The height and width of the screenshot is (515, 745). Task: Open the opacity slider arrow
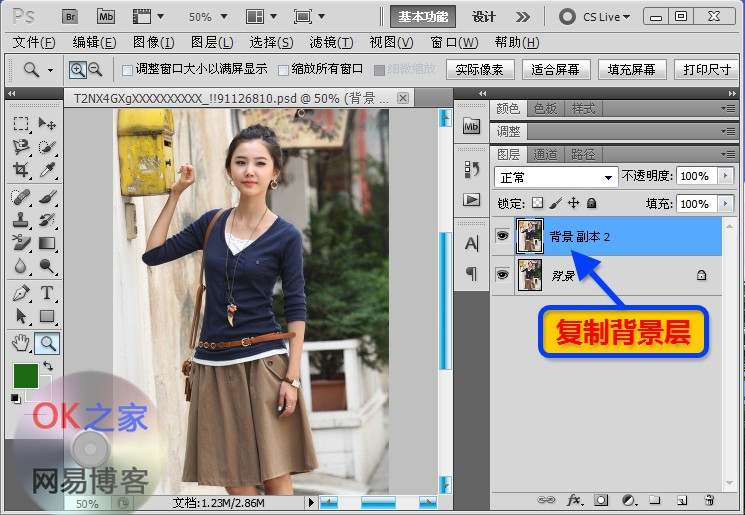(x=725, y=176)
